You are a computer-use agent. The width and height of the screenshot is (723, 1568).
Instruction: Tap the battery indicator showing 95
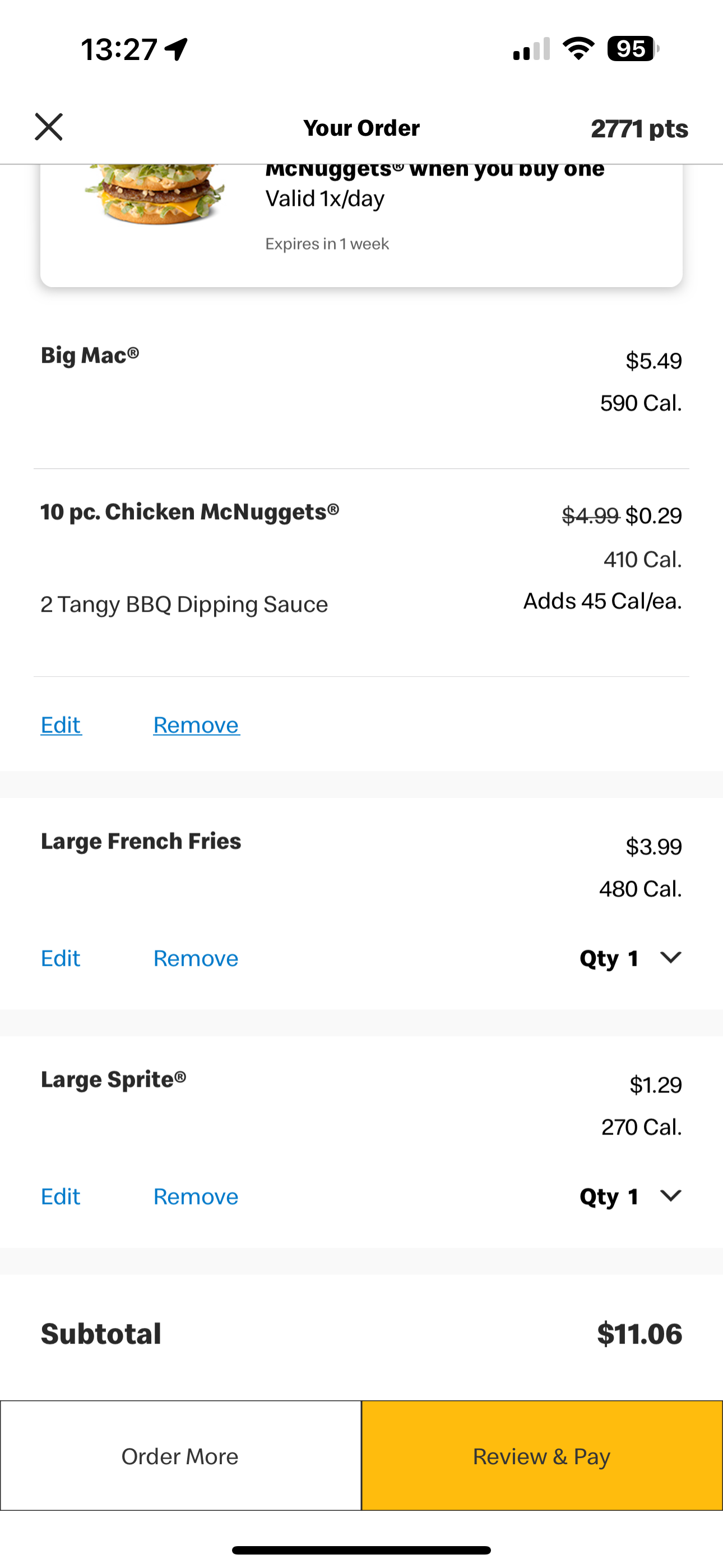(633, 49)
